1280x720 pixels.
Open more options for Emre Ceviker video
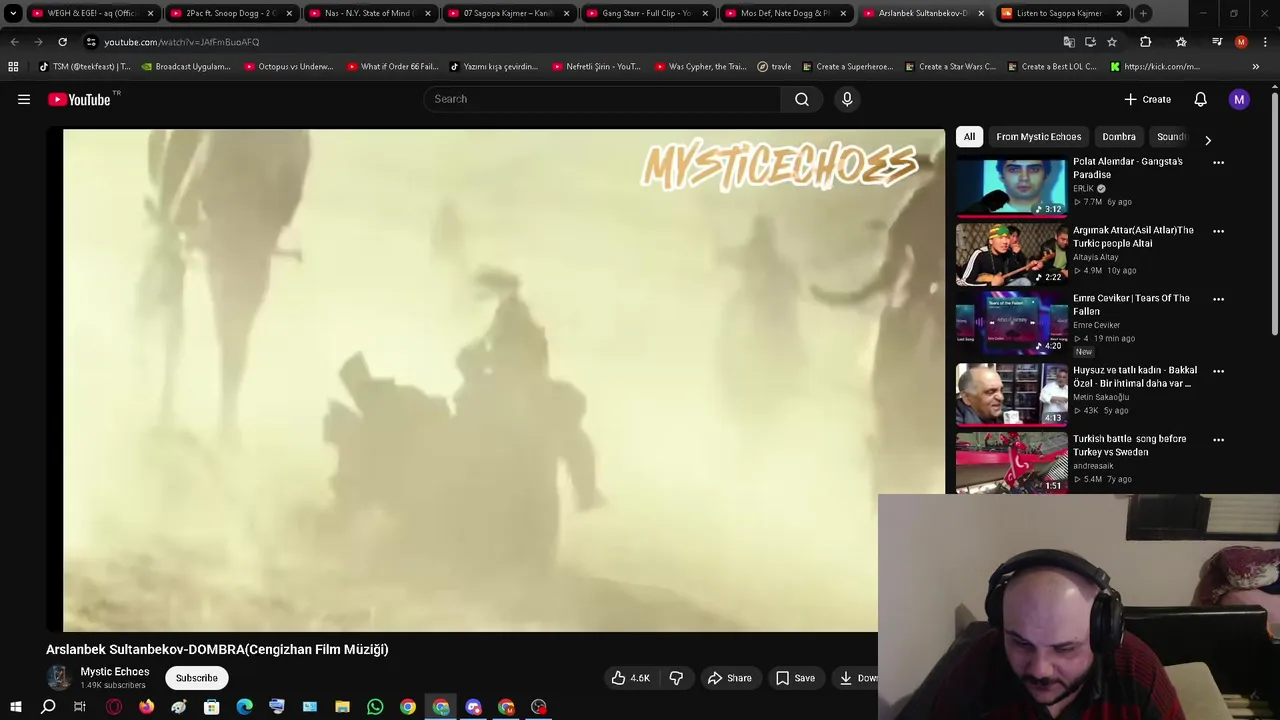click(1218, 299)
